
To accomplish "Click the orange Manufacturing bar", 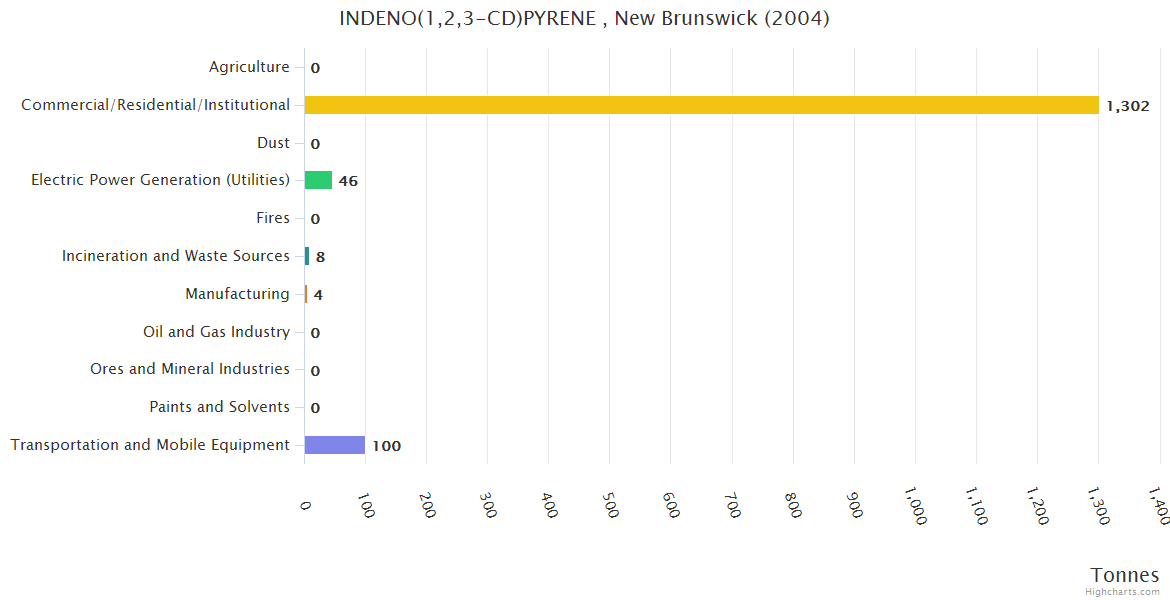I will [x=306, y=294].
